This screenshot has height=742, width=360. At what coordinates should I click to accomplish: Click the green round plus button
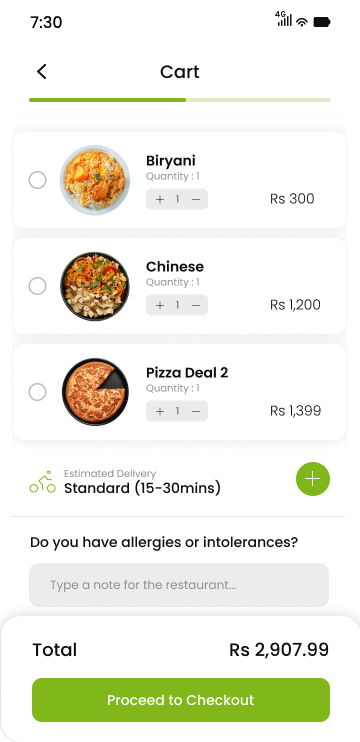pos(313,479)
